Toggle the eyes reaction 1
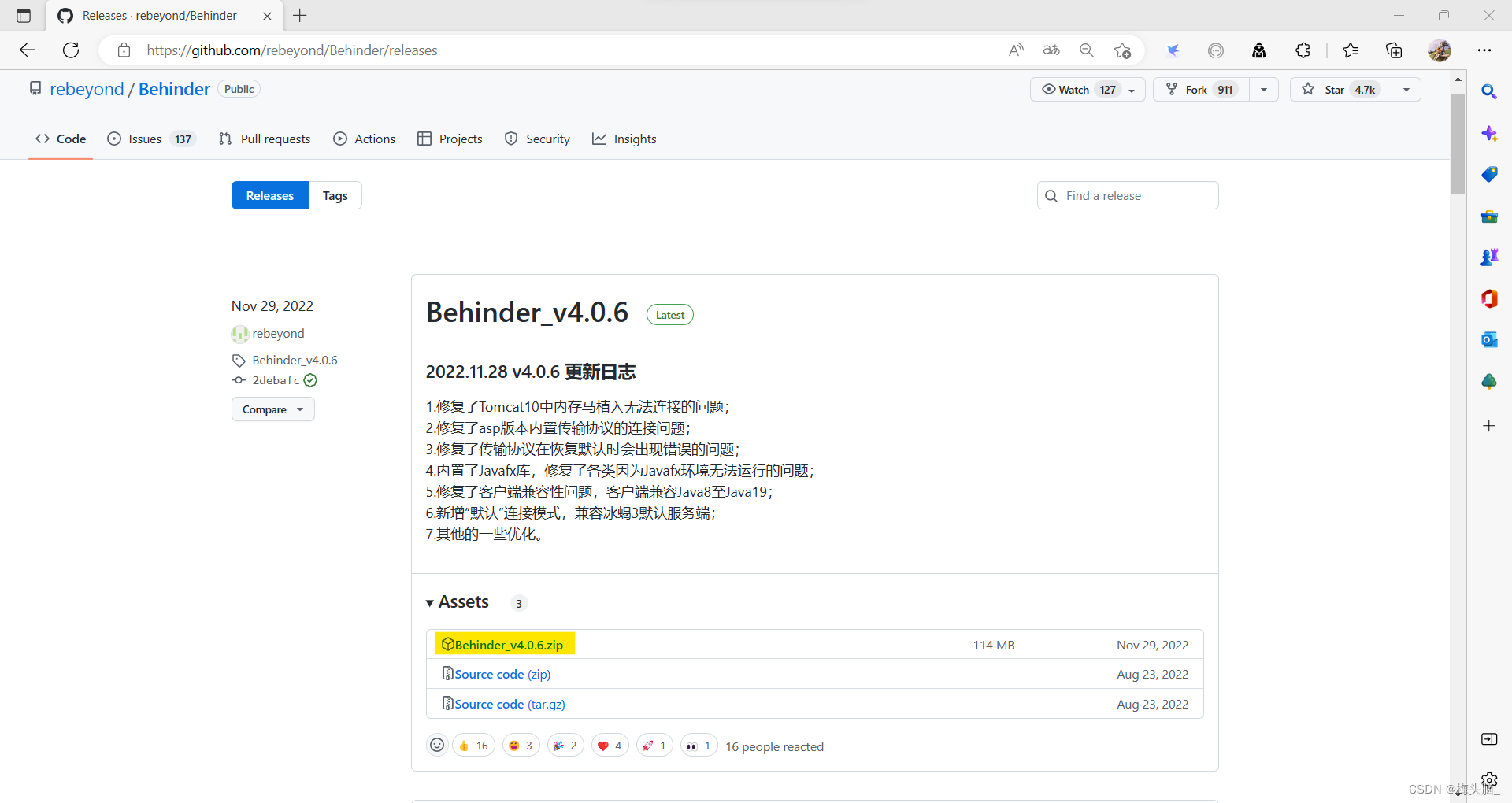Image resolution: width=1512 pixels, height=803 pixels. point(699,746)
